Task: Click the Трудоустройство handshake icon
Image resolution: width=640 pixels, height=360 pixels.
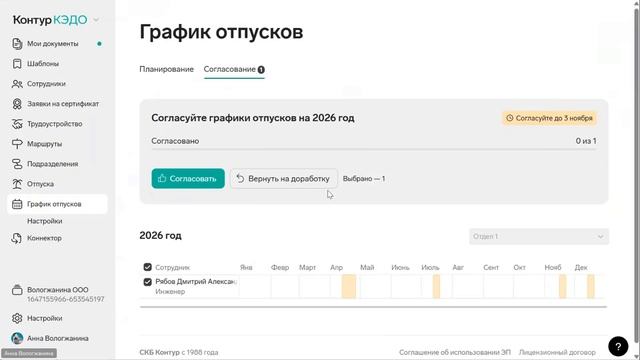Action: click(17, 124)
